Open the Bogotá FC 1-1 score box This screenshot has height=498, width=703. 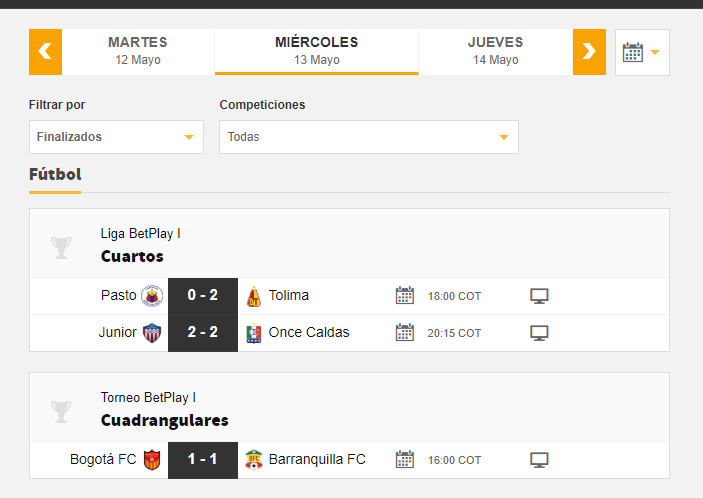[203, 460]
